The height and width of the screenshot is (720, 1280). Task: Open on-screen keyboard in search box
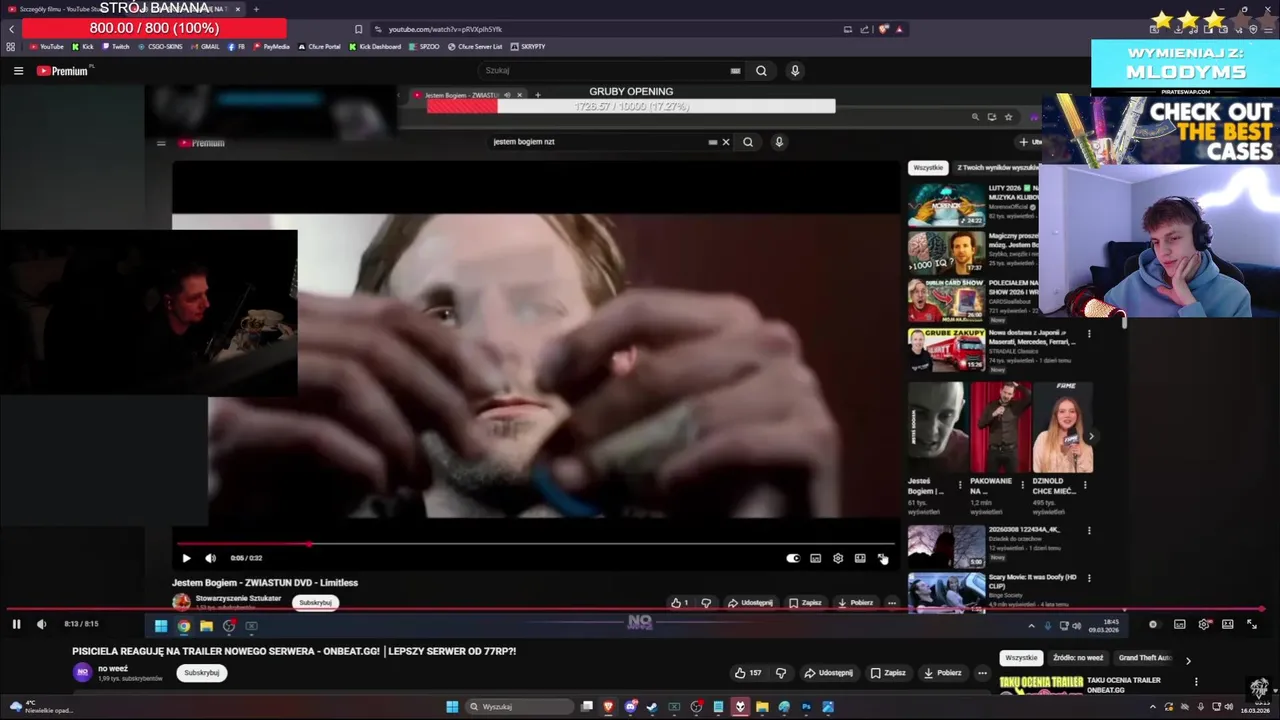pos(735,71)
